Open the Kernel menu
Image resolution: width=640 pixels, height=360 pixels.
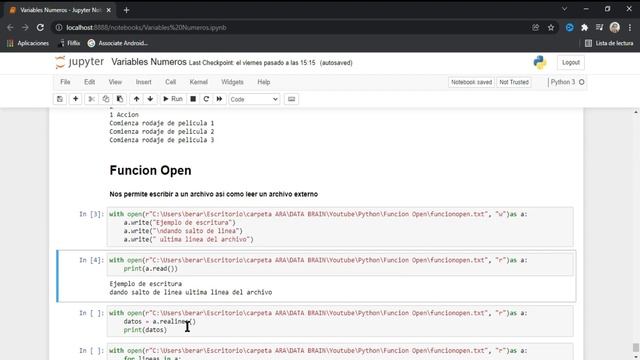[x=198, y=82]
